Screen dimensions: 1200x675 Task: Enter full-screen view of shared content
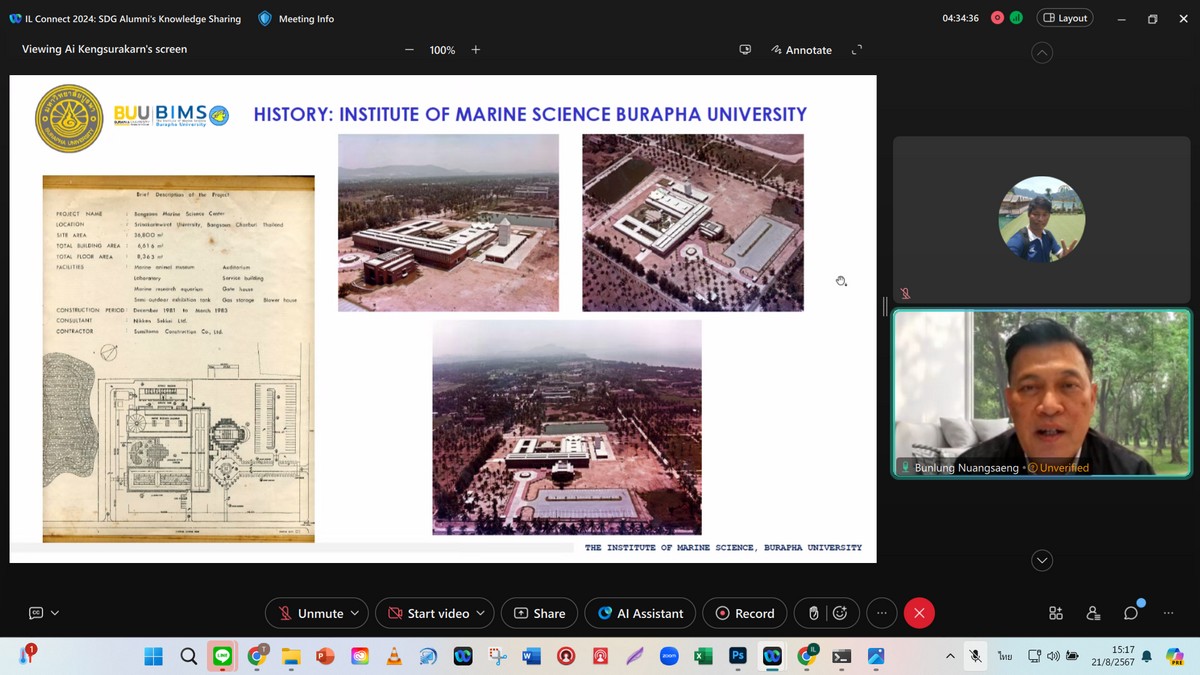tap(856, 50)
